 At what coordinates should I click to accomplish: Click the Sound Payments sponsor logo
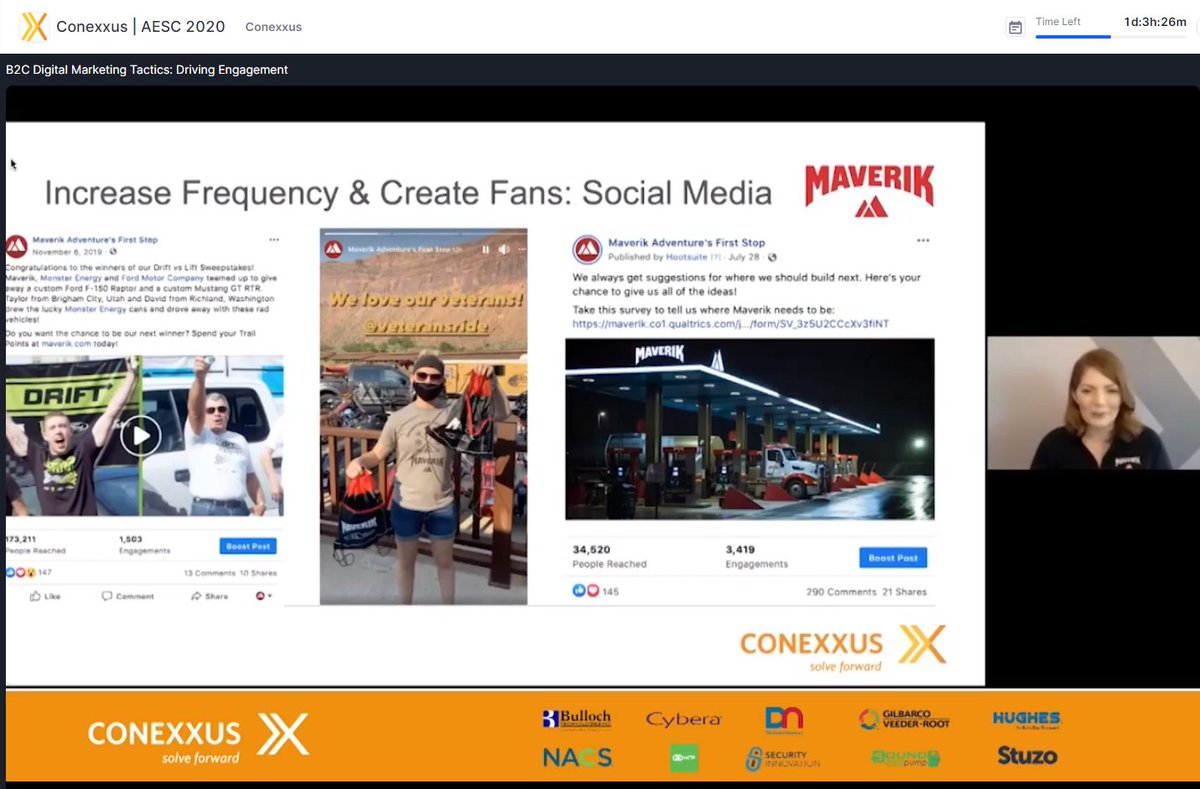click(906, 759)
